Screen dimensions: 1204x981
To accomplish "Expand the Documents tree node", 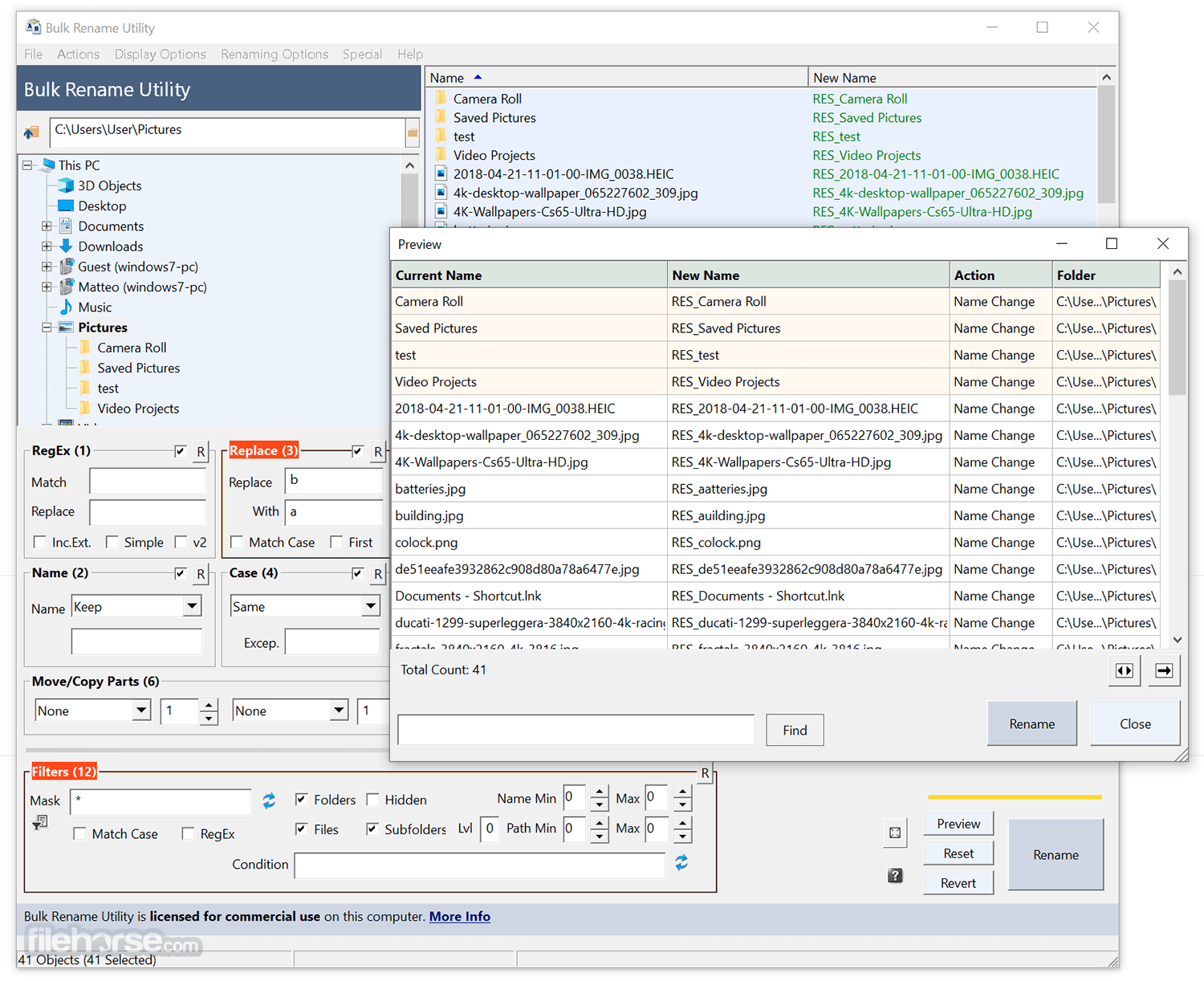I will [47, 226].
